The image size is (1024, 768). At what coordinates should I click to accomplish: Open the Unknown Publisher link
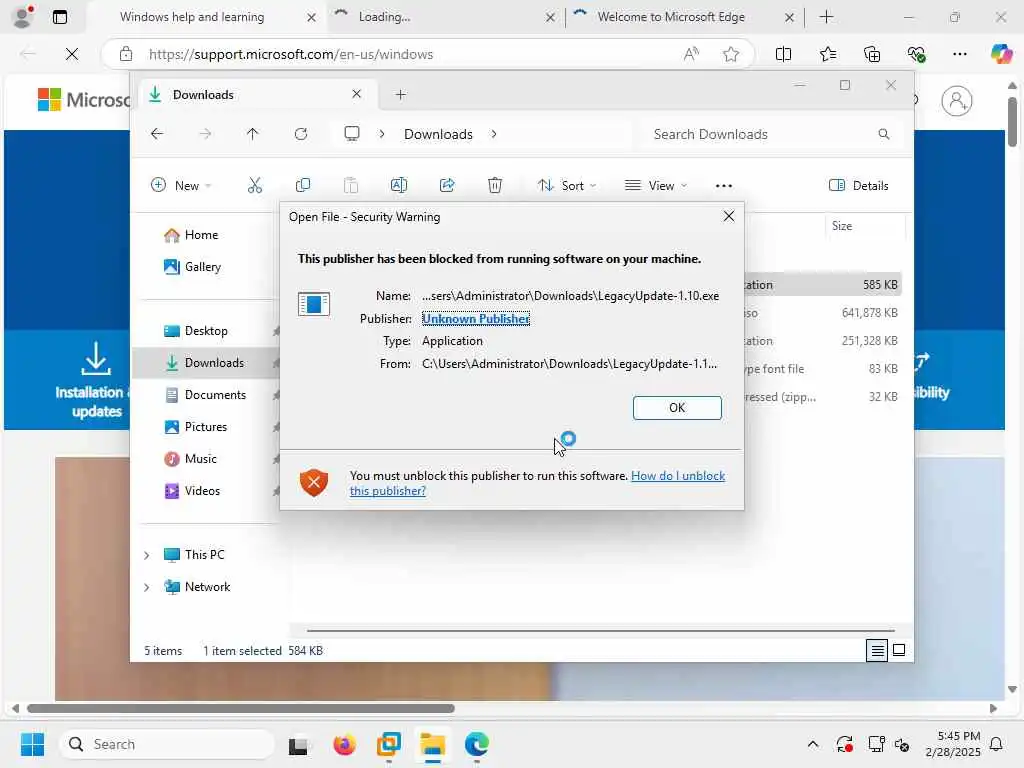pyautogui.click(x=475, y=319)
